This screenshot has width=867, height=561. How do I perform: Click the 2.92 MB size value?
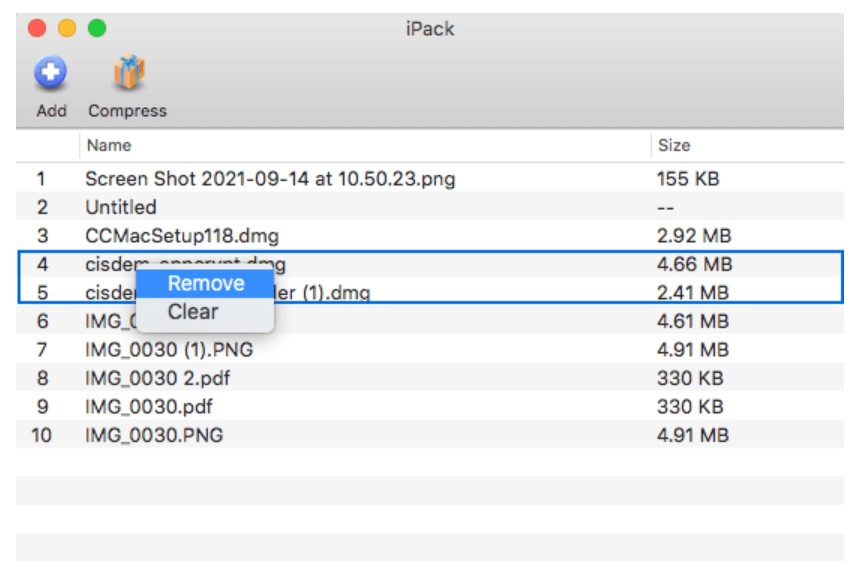pyautogui.click(x=694, y=235)
